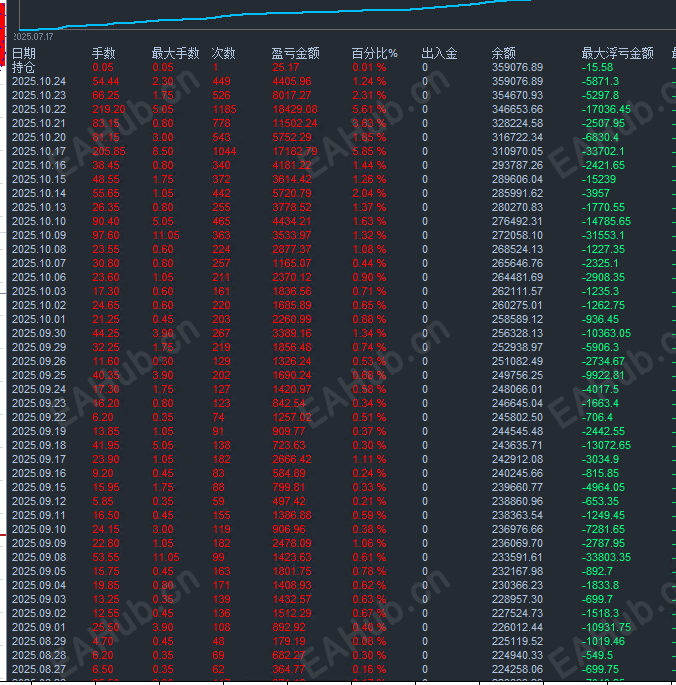This screenshot has height=685, width=676.
Task: Select date 2025.10.24 row
Action: [39, 82]
